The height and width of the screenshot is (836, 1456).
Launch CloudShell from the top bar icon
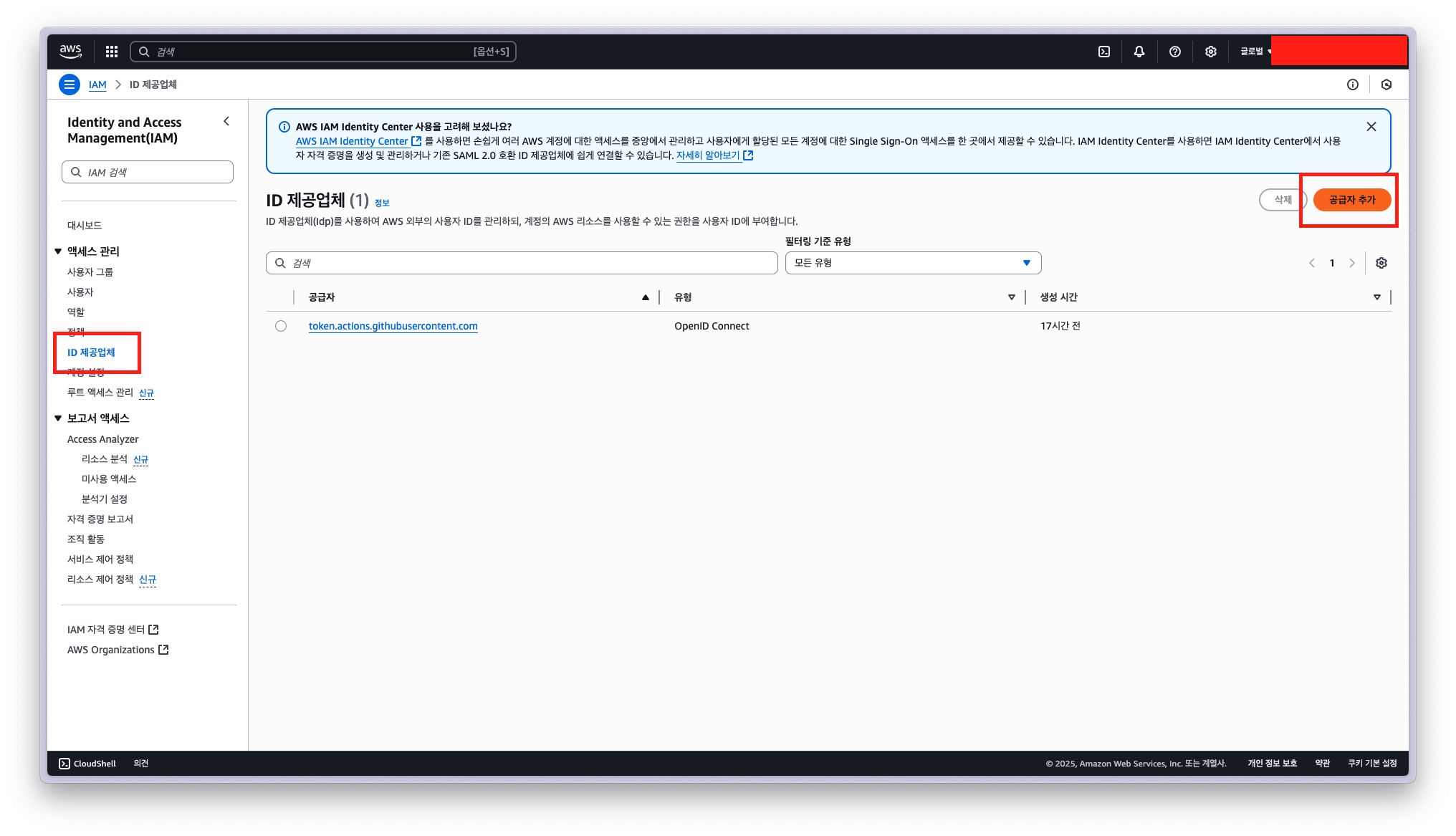pyautogui.click(x=1104, y=52)
